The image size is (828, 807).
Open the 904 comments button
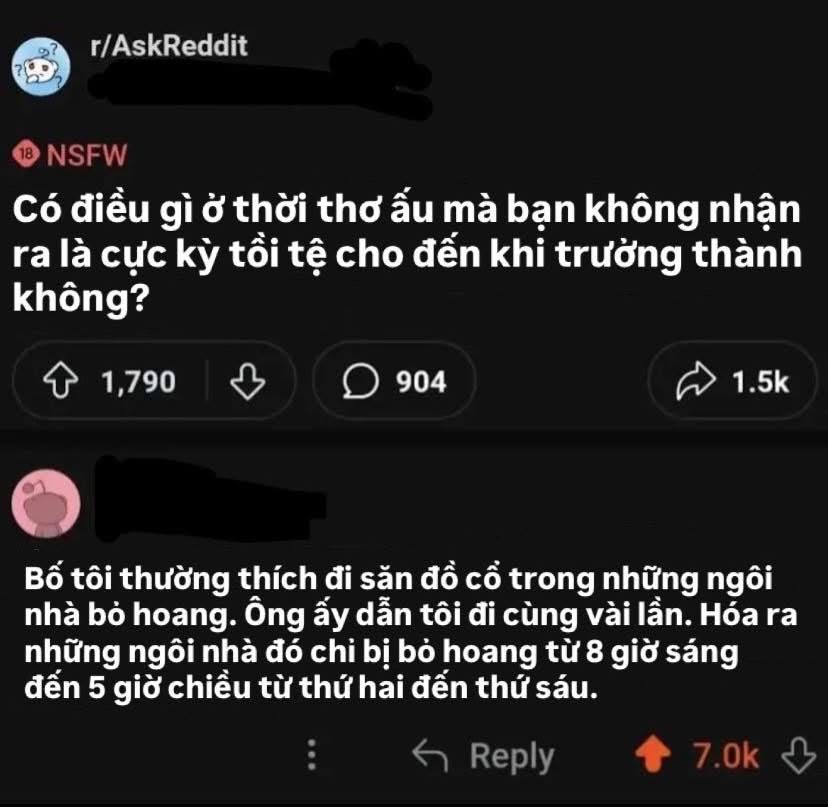point(394,381)
